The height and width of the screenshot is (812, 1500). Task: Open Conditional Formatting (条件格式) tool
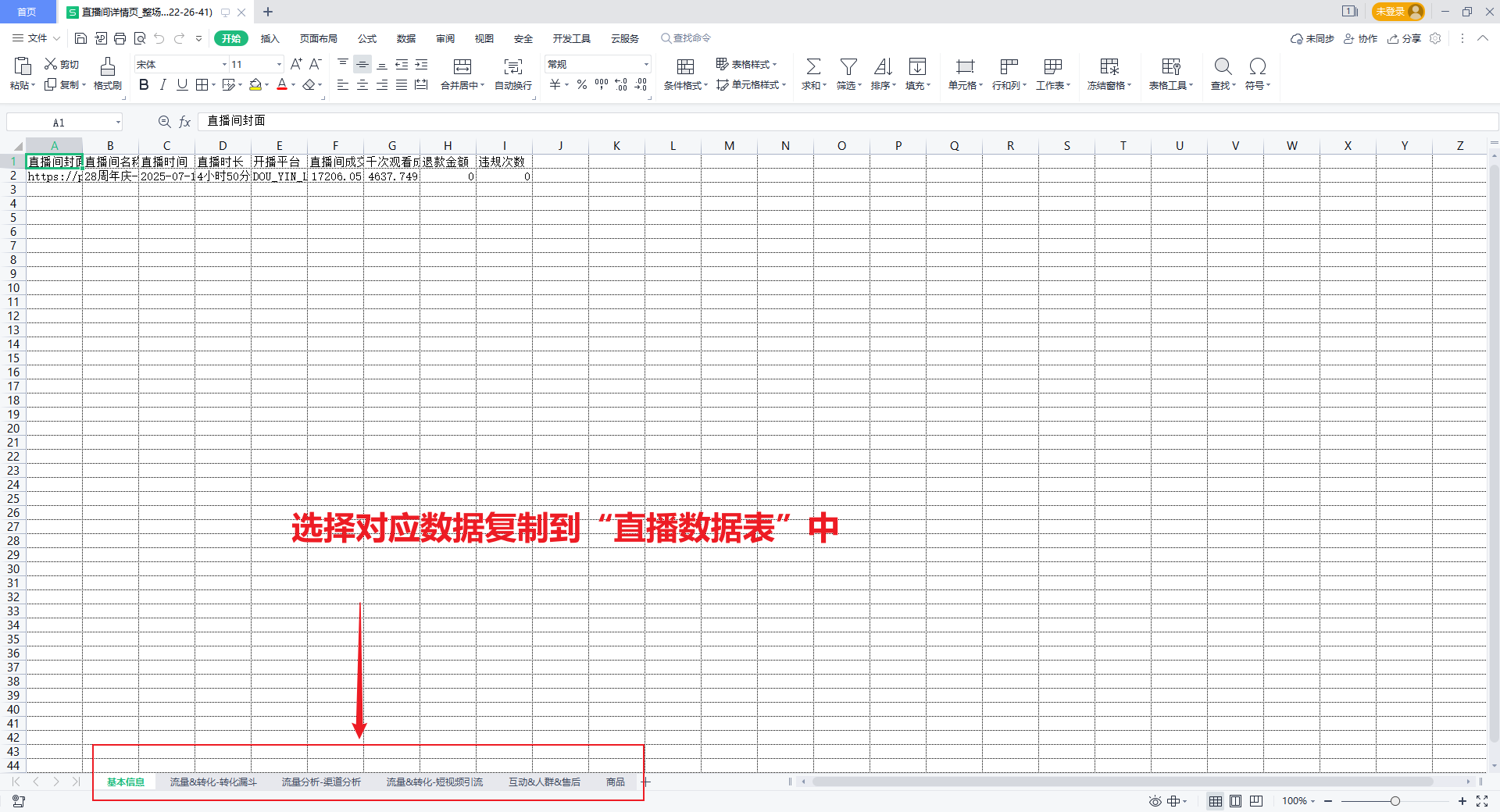tap(685, 67)
